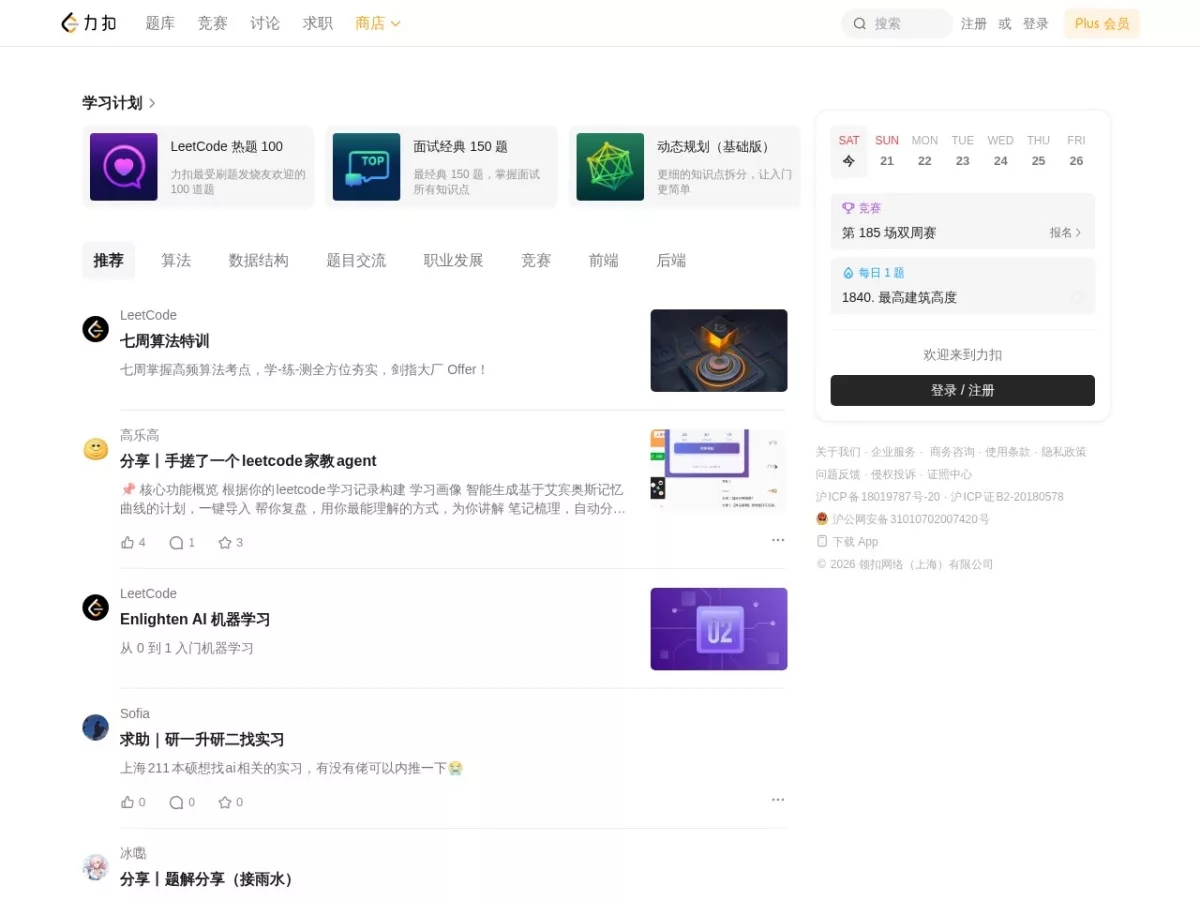Click 沪公网安备 police badge icon
The height and width of the screenshot is (900, 1200).
(x=822, y=519)
